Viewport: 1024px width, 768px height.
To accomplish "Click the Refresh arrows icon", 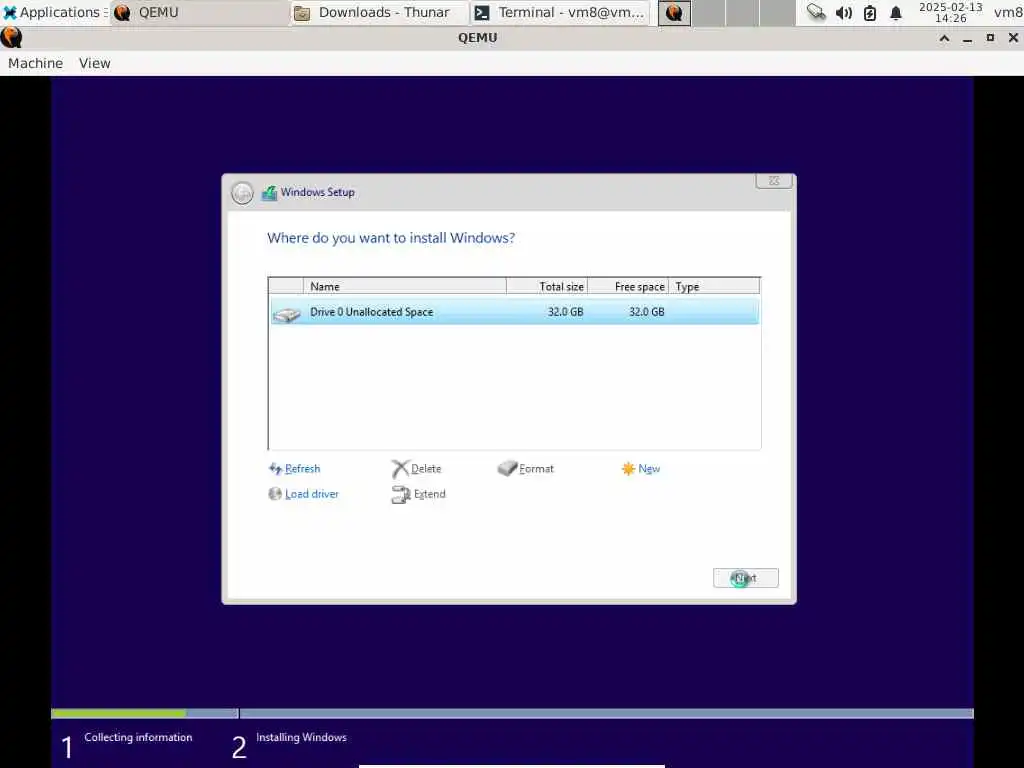I will [275, 469].
